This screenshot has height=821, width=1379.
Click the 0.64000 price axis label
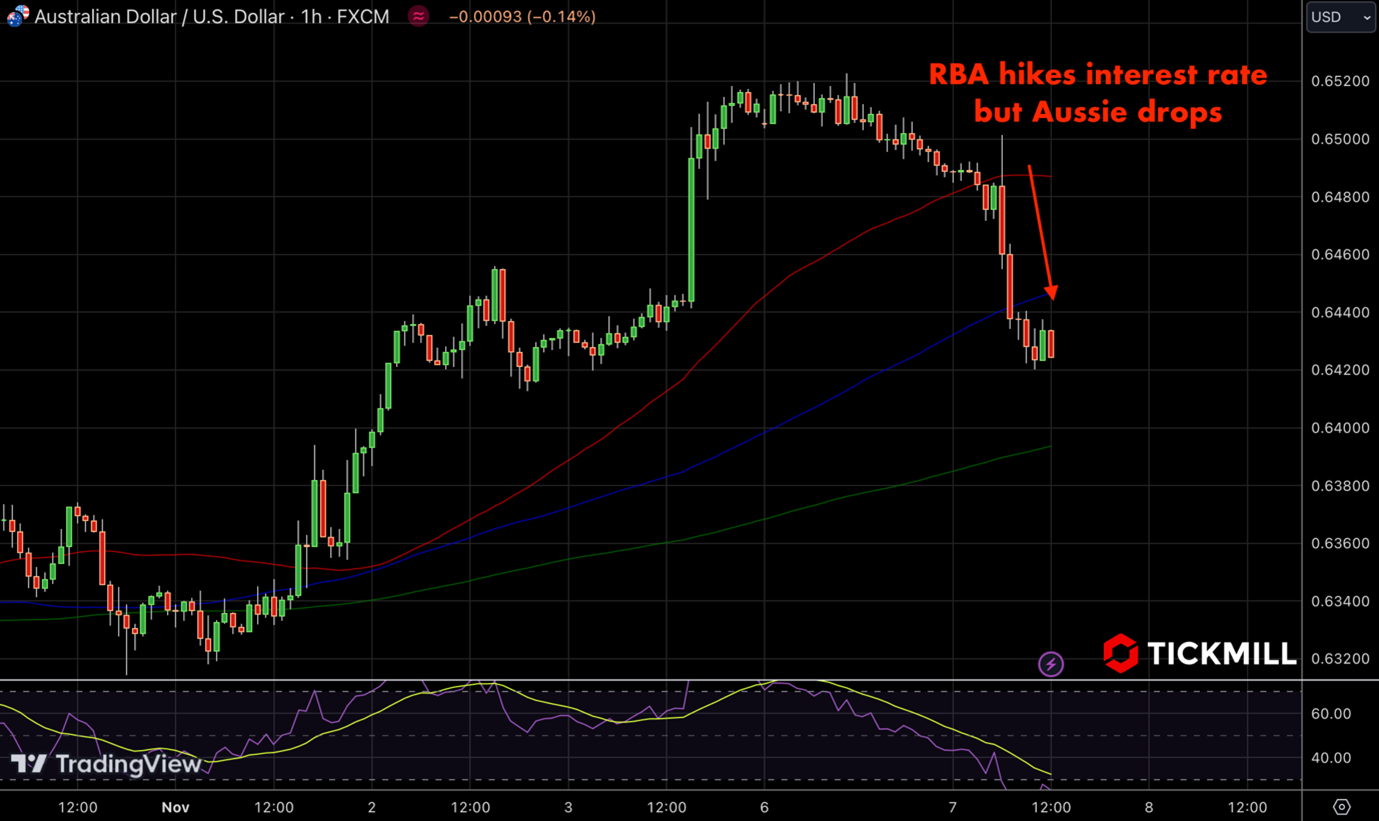pyautogui.click(x=1340, y=428)
